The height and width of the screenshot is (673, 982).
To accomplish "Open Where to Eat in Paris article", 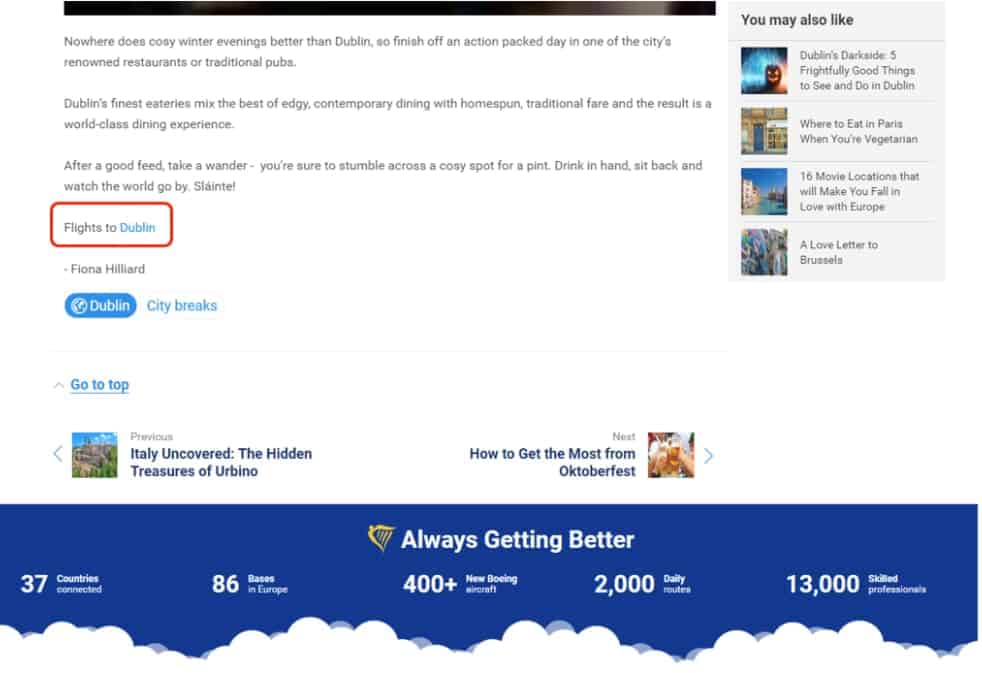I will tap(859, 131).
